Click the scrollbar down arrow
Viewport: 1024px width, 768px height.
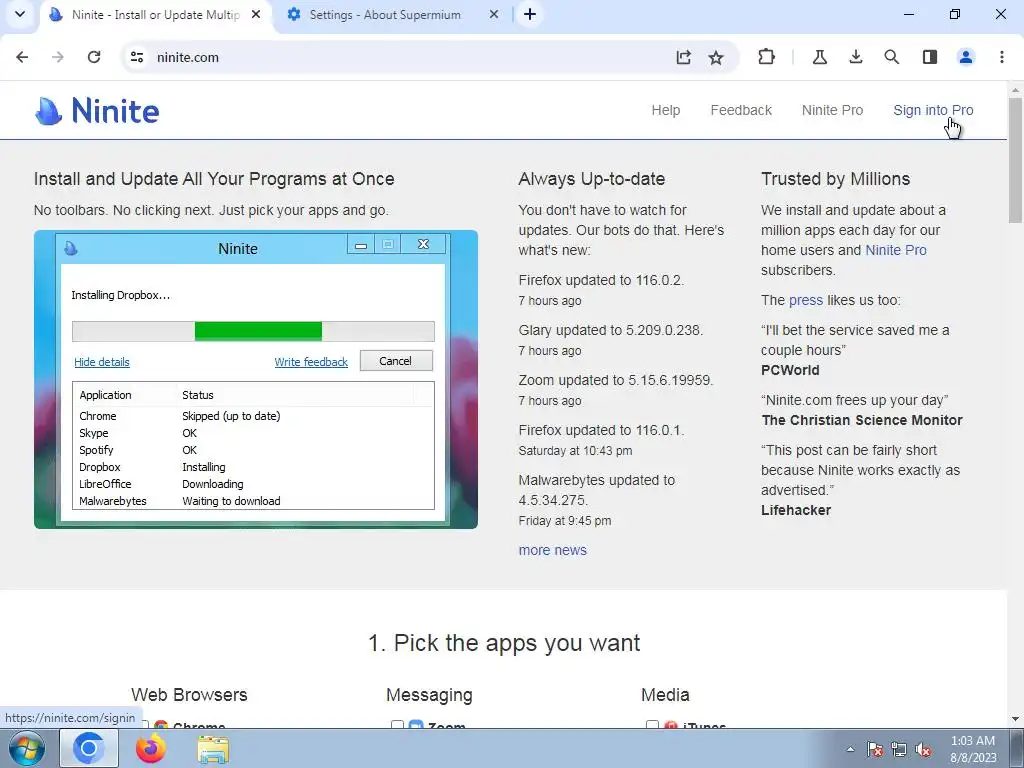pyautogui.click(x=1016, y=719)
